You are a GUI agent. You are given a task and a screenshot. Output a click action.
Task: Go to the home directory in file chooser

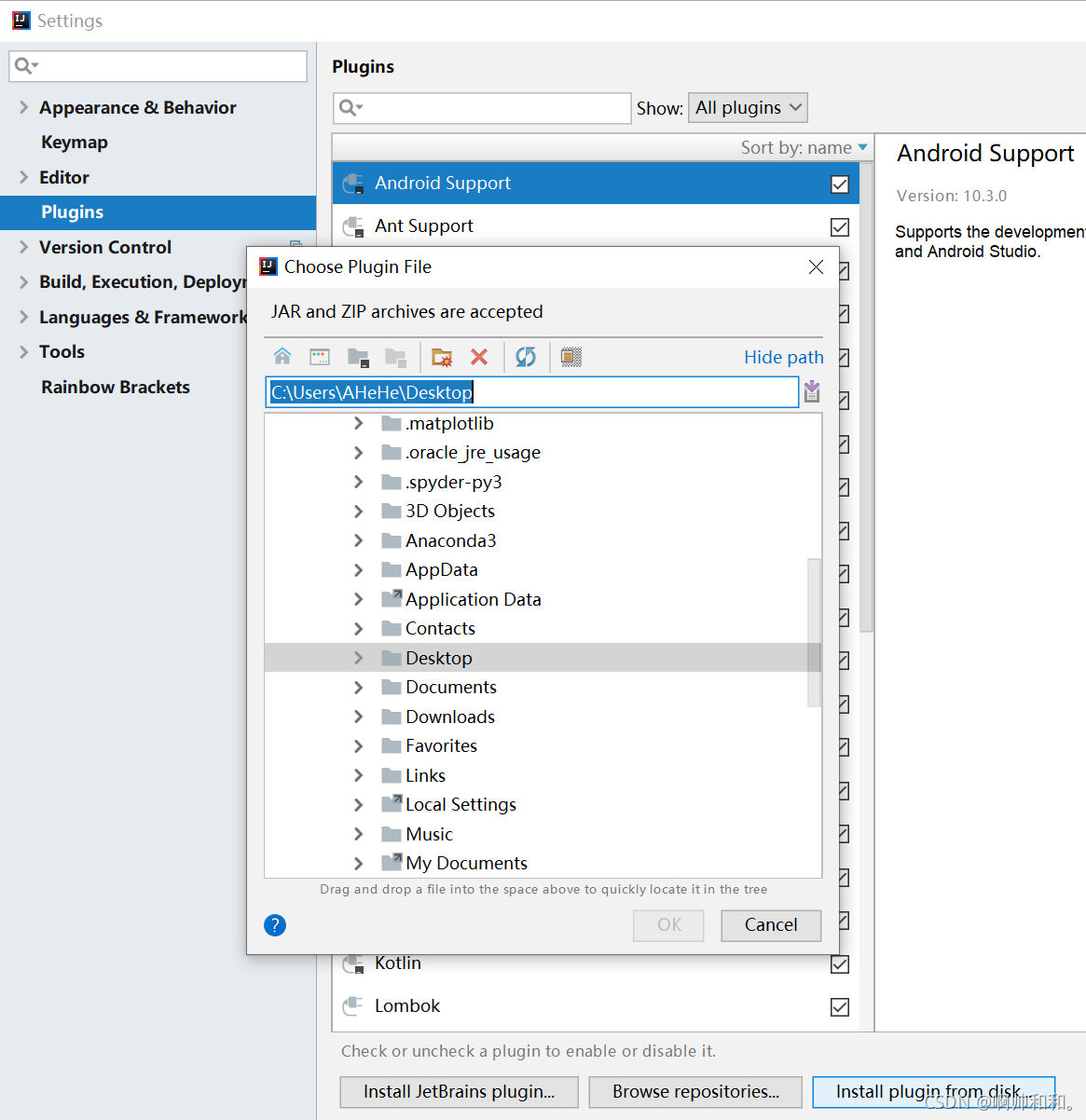click(x=282, y=356)
